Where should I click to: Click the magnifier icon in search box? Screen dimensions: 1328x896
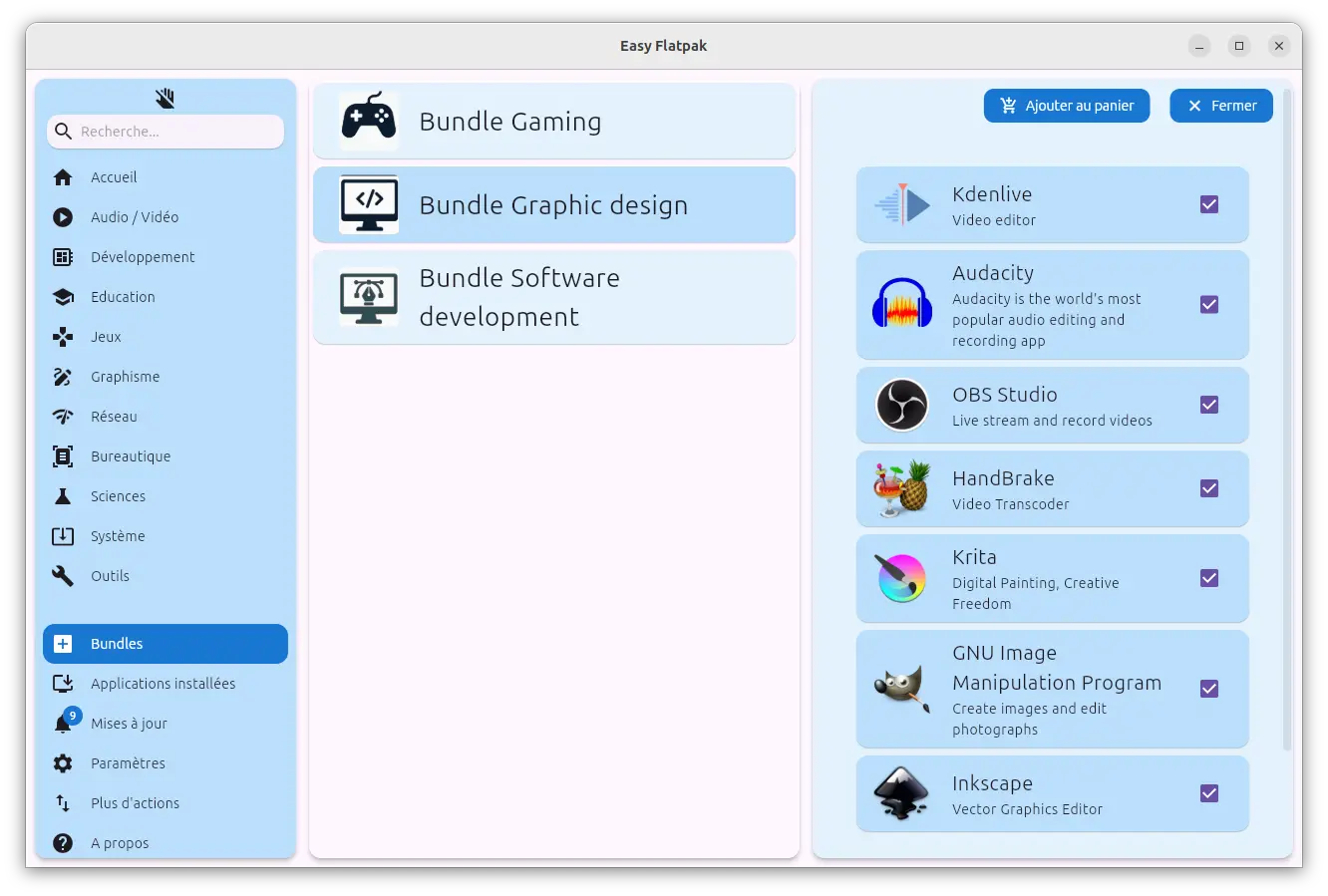point(64,132)
